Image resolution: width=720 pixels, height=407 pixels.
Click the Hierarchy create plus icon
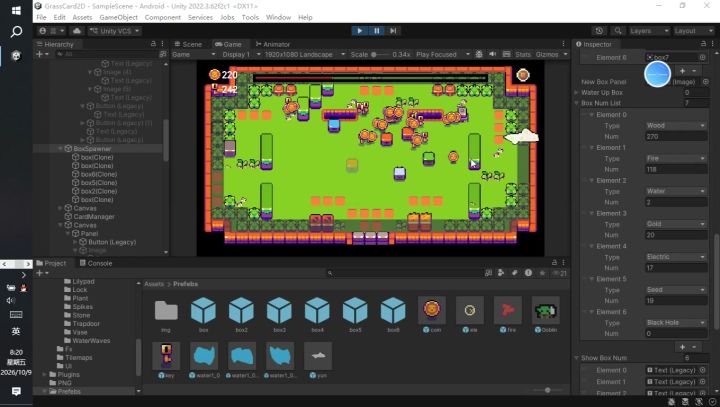pos(41,54)
